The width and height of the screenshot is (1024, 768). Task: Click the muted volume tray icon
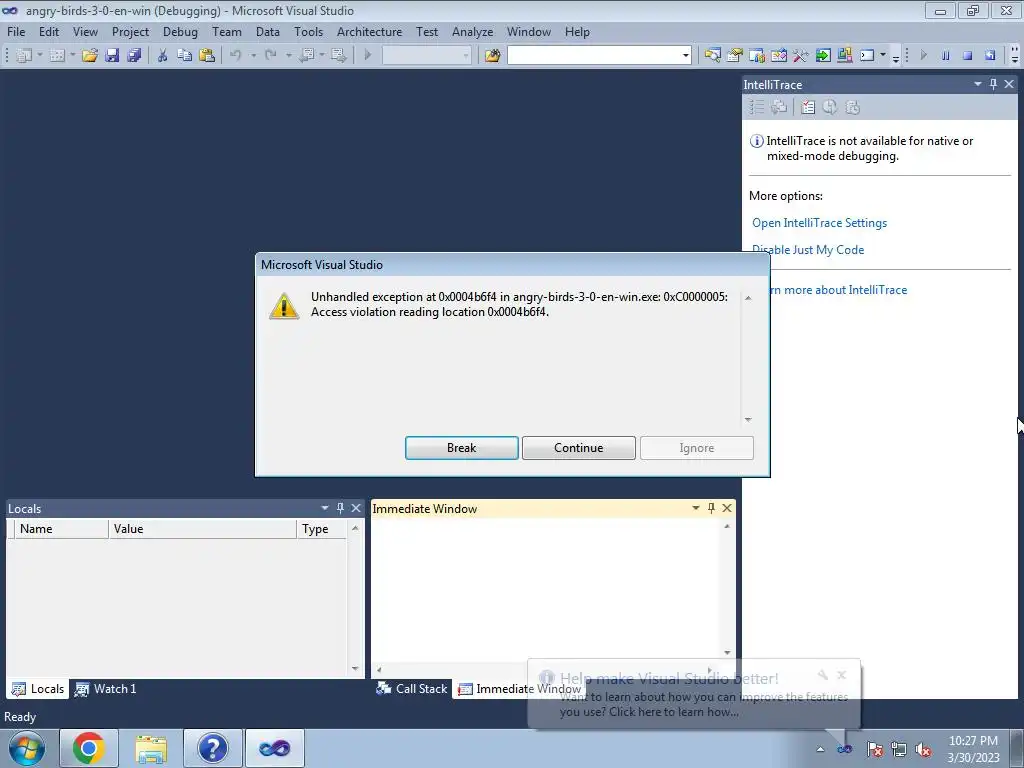tap(923, 749)
